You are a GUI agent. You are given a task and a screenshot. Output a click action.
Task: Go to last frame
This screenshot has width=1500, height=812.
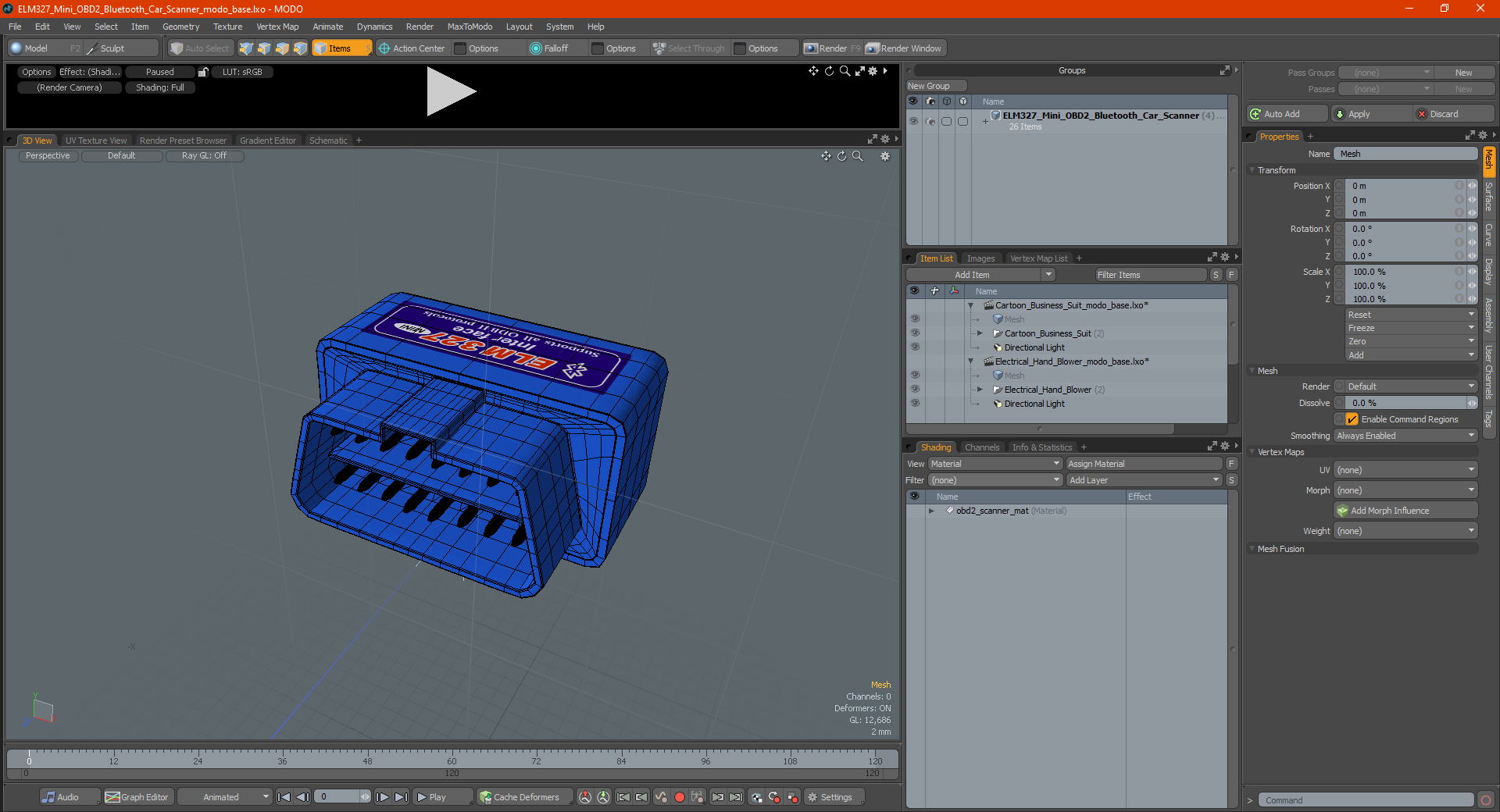click(x=401, y=797)
